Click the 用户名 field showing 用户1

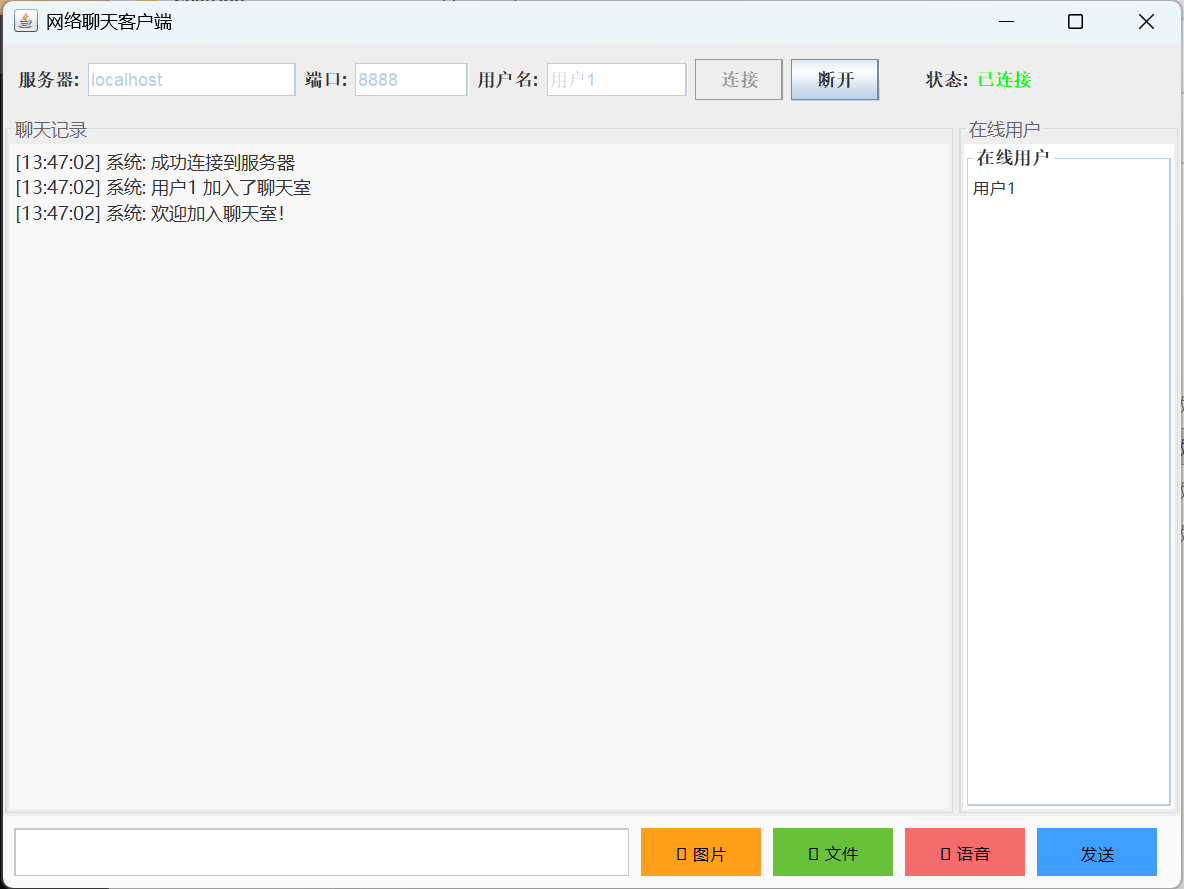[x=615, y=79]
